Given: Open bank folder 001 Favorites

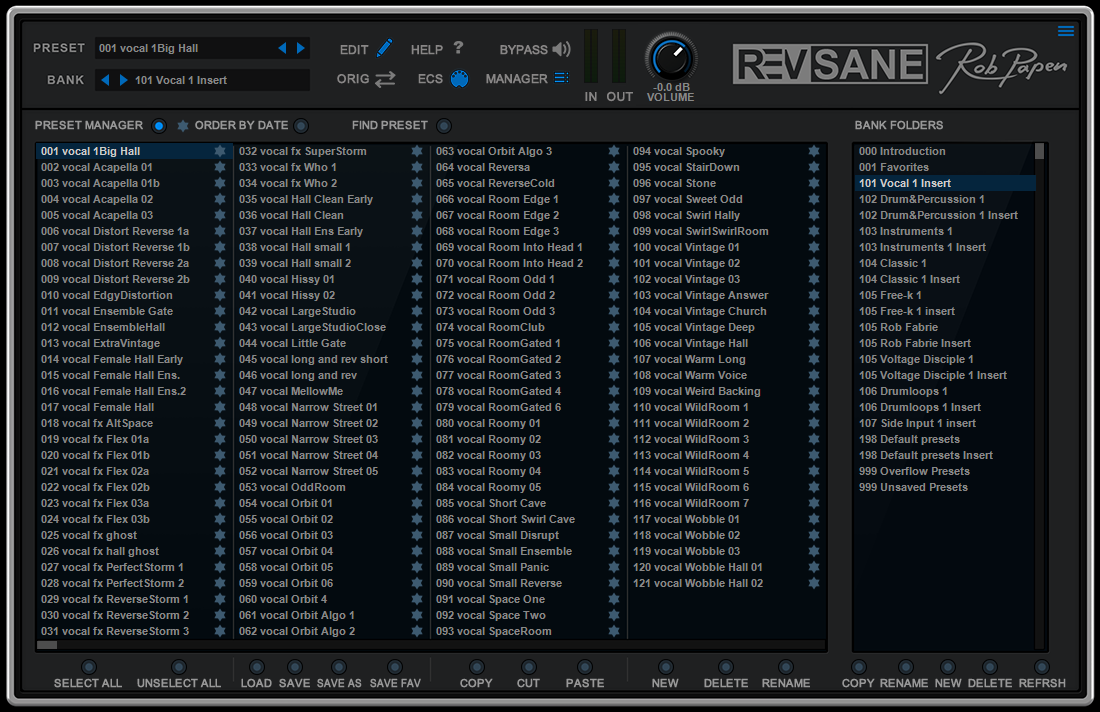Looking at the screenshot, I should (944, 167).
